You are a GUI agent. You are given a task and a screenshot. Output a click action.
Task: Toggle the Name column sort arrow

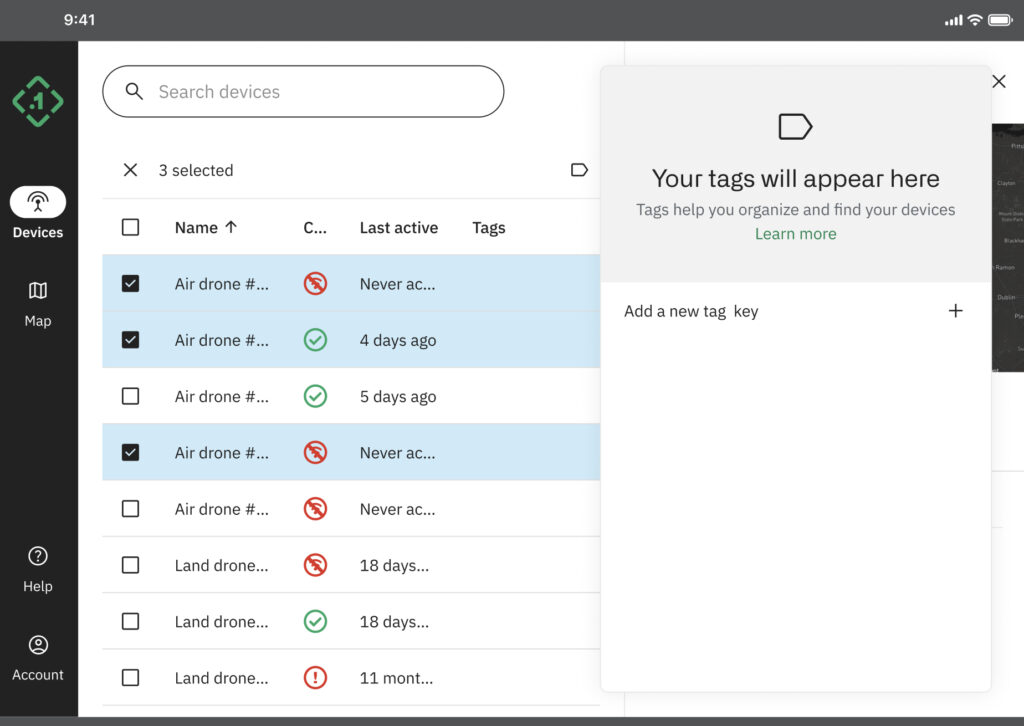click(232, 227)
